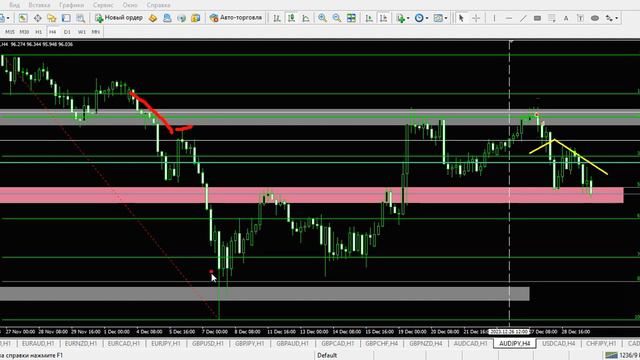This screenshot has width=640, height=360.
Task: Open the Templates icon
Action: [x=438, y=18]
